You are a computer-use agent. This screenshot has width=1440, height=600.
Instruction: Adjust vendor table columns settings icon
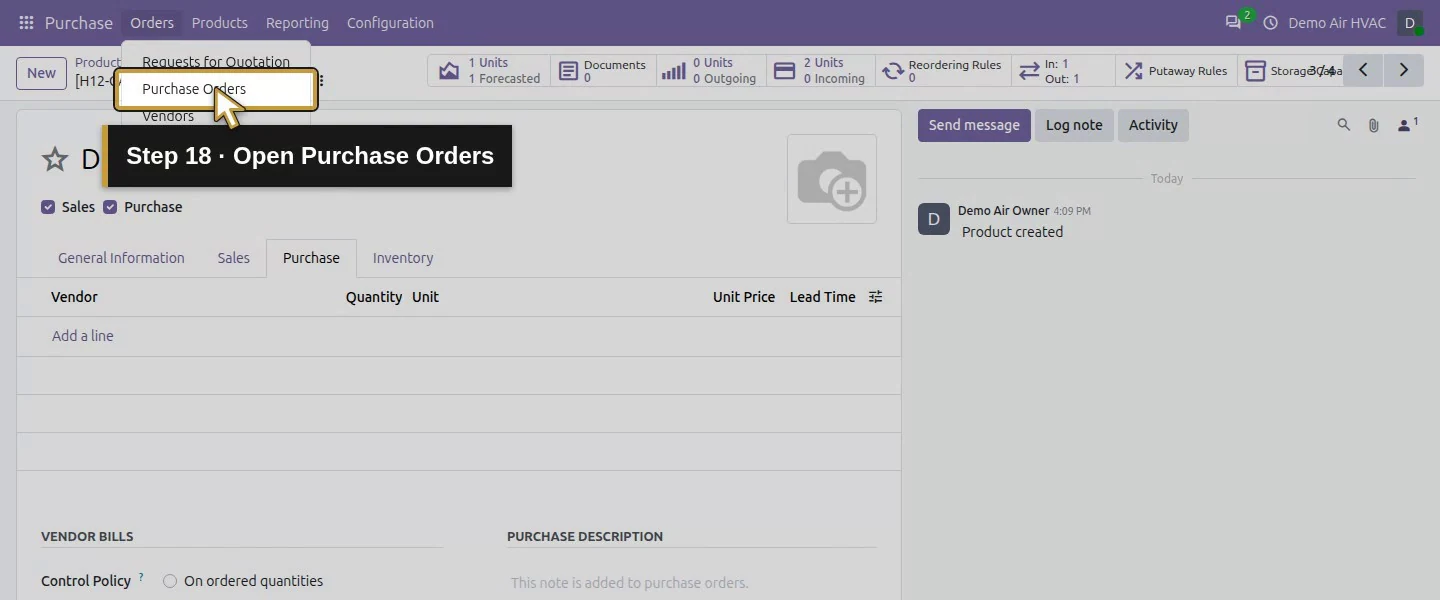pos(876,297)
